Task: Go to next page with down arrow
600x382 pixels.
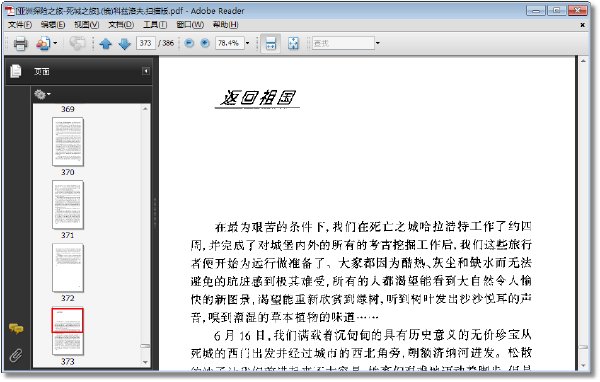Action: tap(125, 44)
